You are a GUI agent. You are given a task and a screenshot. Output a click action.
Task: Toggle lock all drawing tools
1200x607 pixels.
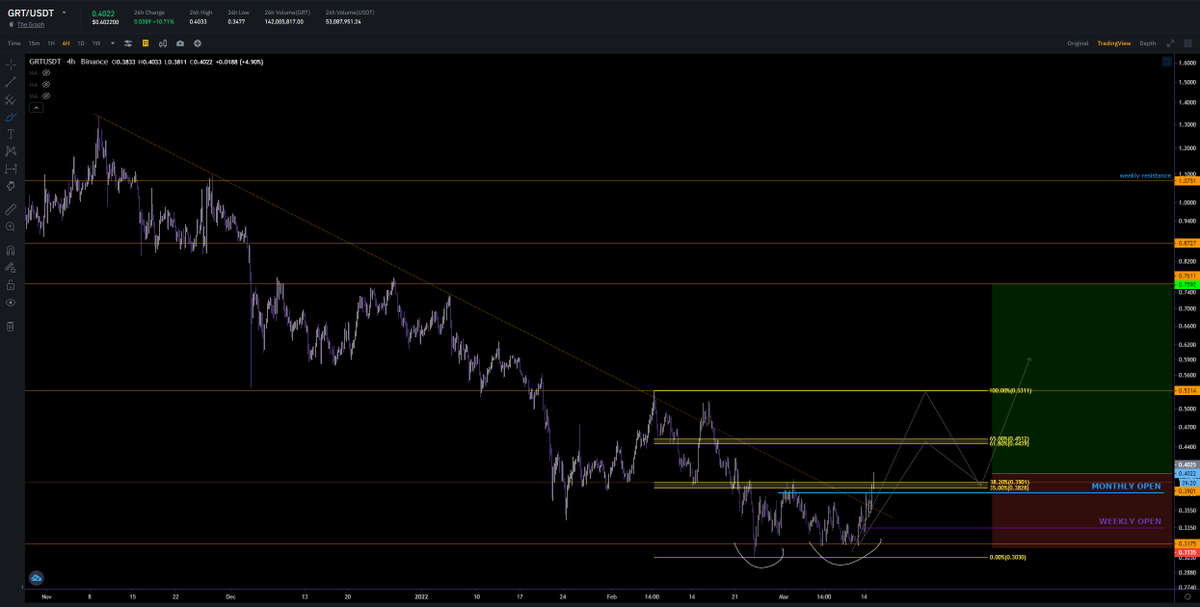pos(11,284)
